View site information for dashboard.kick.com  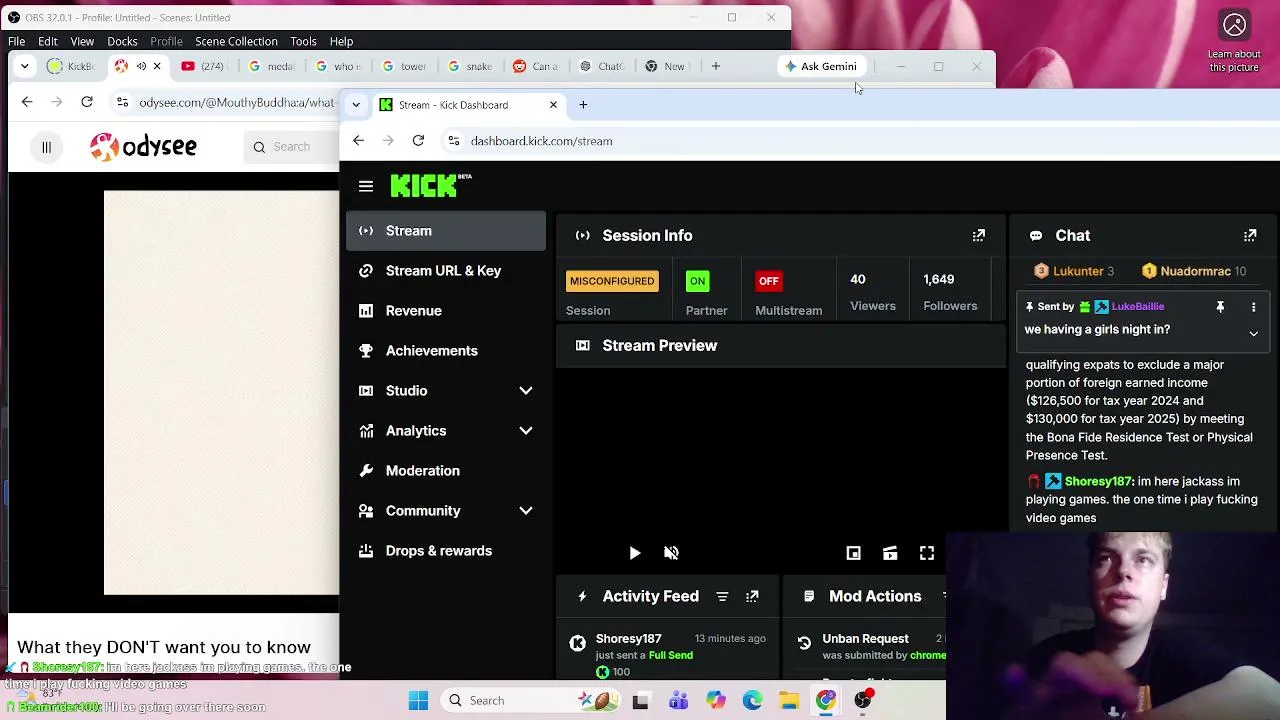click(454, 141)
